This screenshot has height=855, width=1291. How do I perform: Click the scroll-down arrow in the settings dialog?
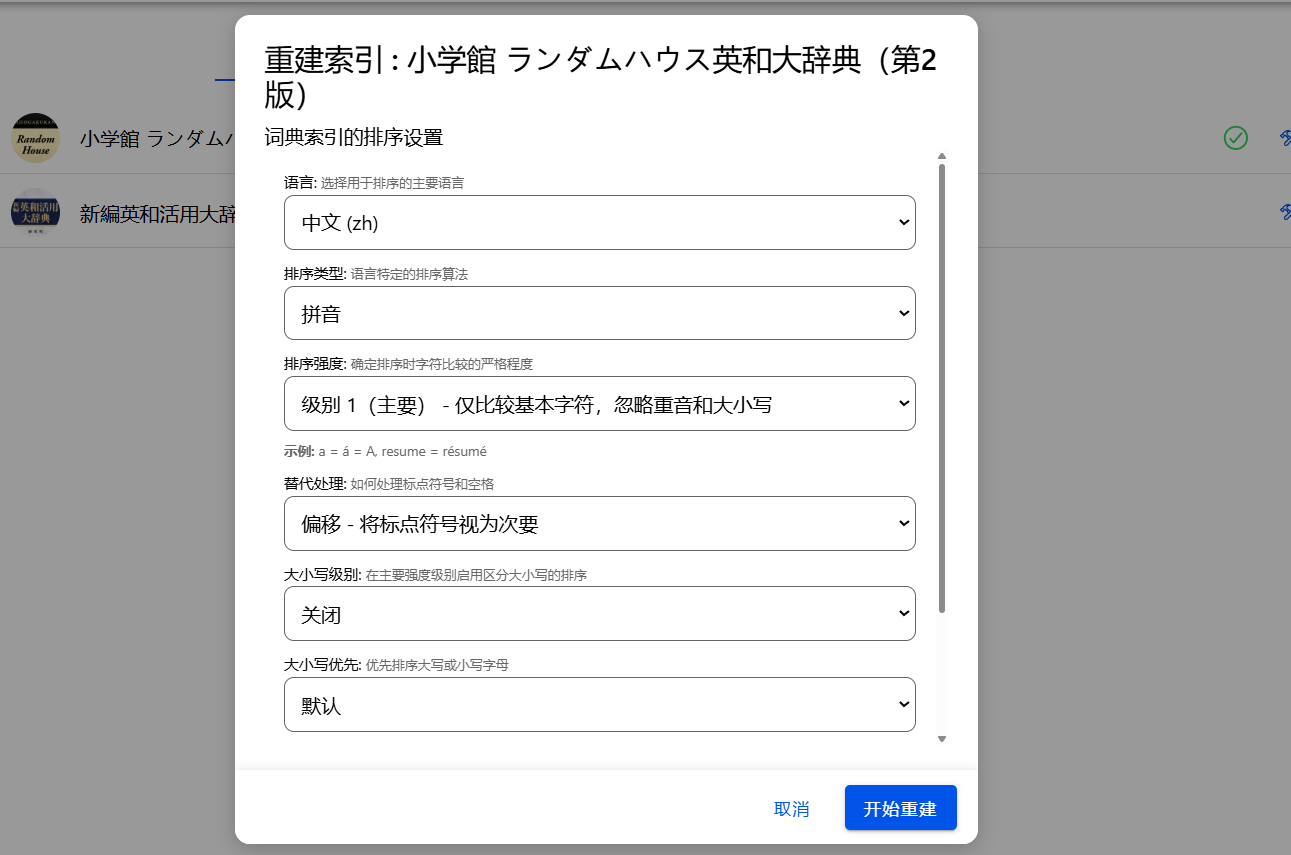tap(941, 739)
